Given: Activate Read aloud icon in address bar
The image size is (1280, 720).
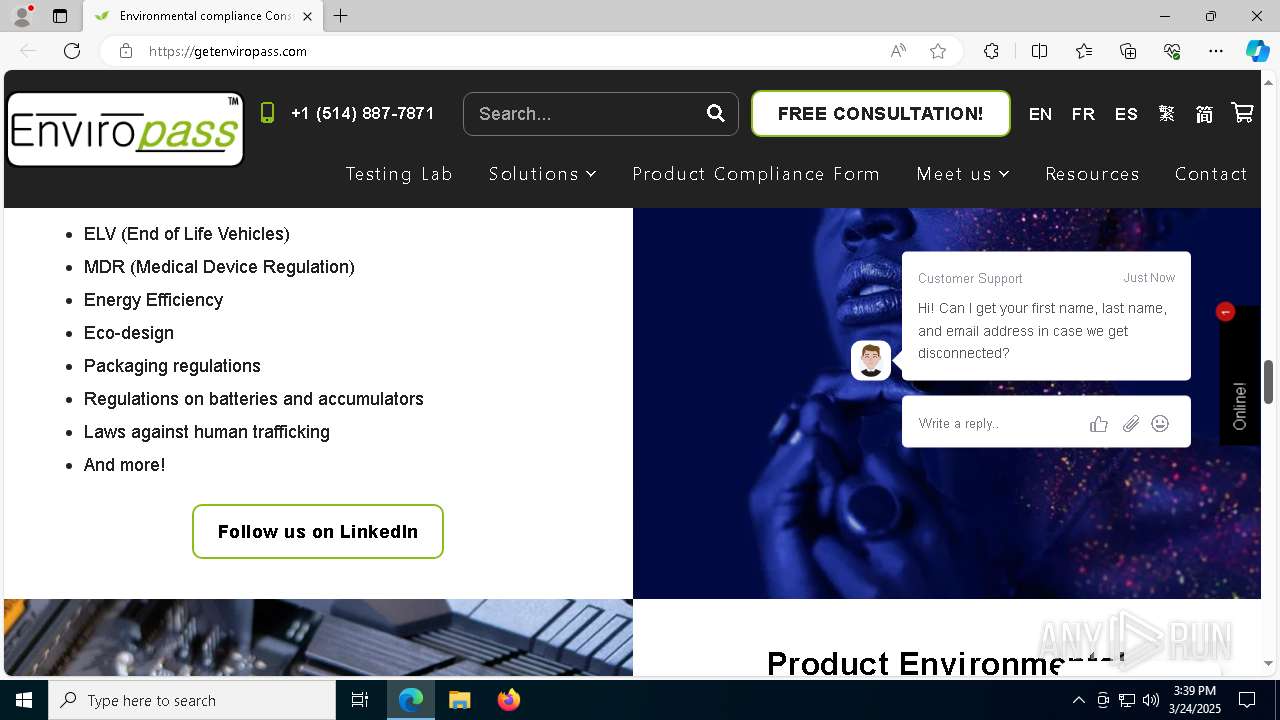Looking at the screenshot, I should 898,51.
